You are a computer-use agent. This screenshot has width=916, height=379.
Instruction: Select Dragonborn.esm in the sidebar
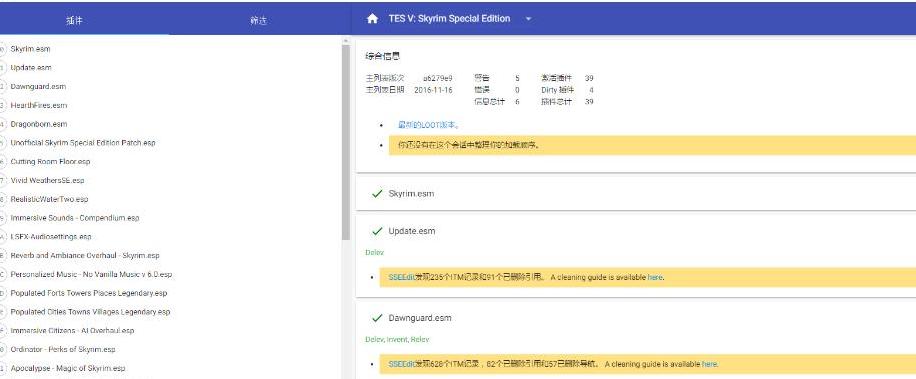point(39,124)
